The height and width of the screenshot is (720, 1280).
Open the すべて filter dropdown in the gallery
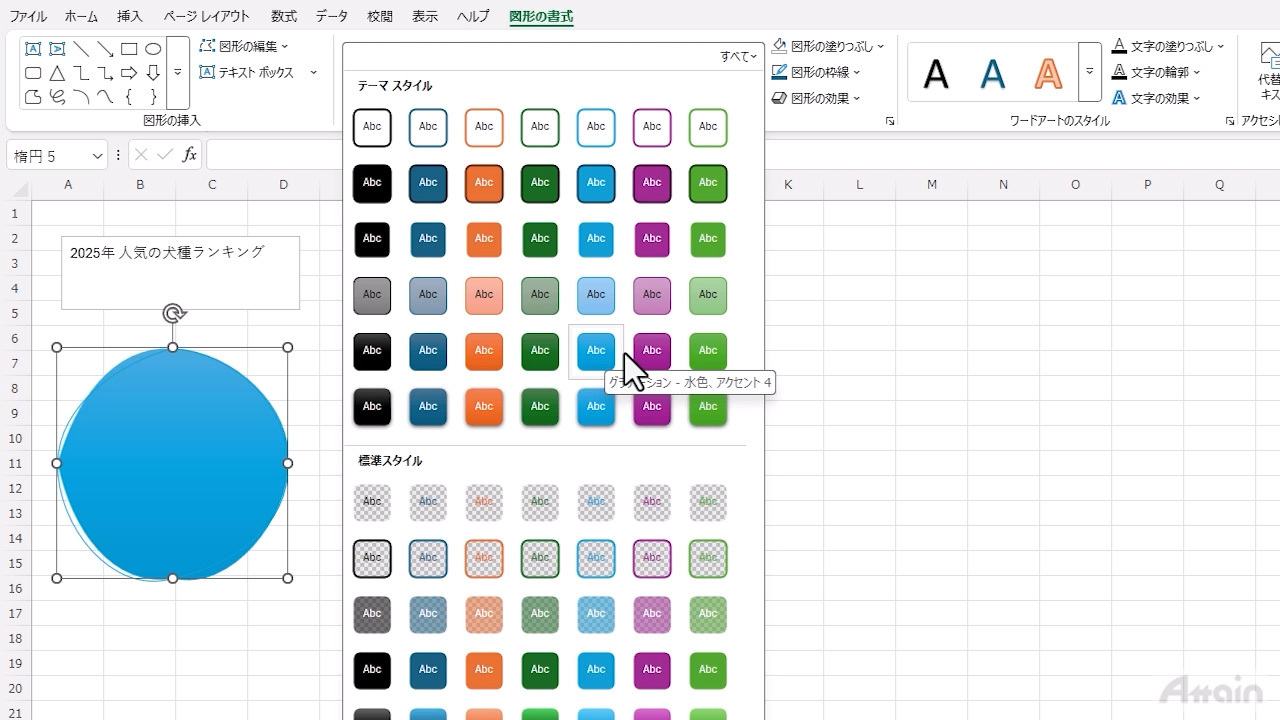pyautogui.click(x=738, y=56)
